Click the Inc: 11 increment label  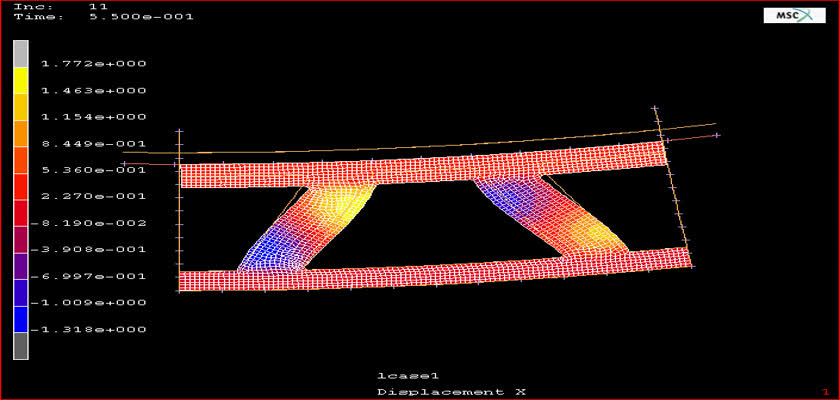coord(61,7)
